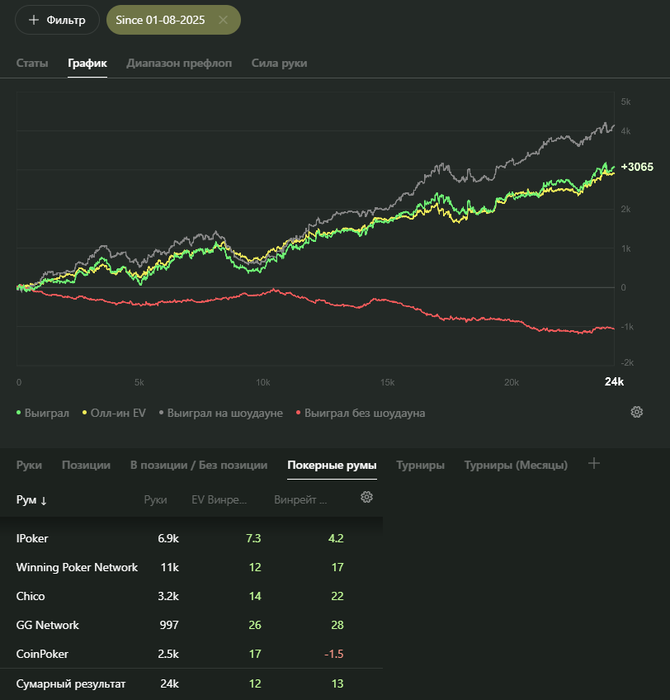Select the Winning Poker Network row
670x700 pixels.
(x=77, y=567)
